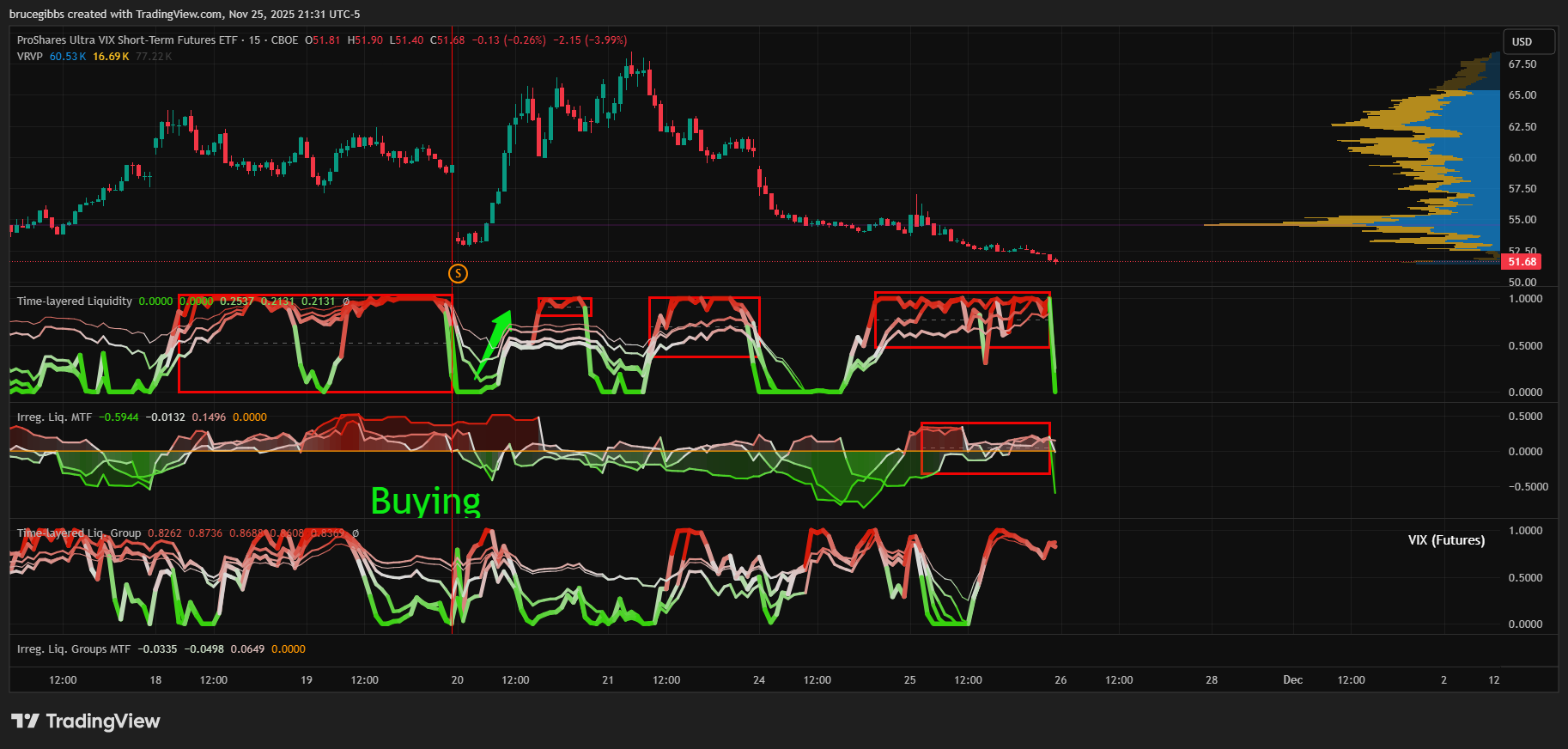Click the empty-set symbol after Time-layered Liquidity values
This screenshot has width=1568, height=749.
[x=346, y=301]
